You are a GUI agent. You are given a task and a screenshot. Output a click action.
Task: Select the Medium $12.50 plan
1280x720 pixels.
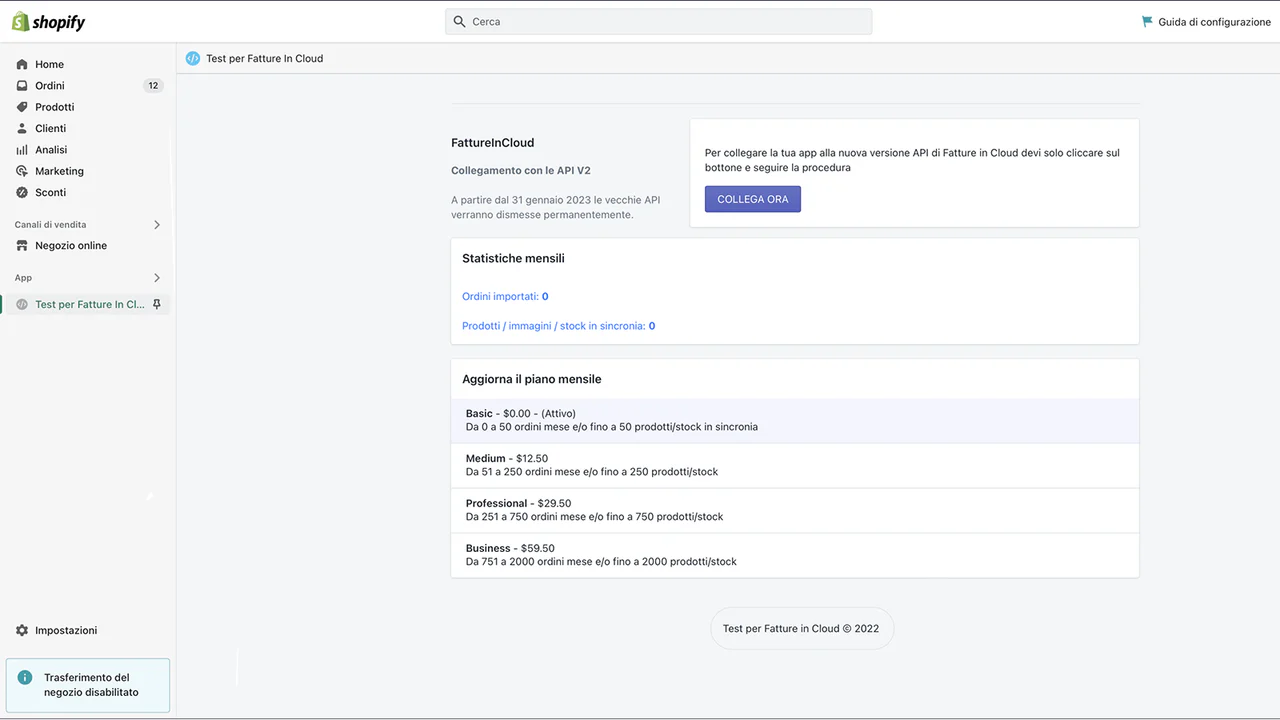pos(795,465)
